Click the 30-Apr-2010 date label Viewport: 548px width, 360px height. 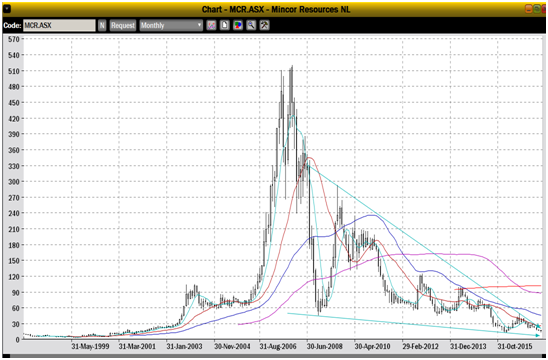coord(372,346)
